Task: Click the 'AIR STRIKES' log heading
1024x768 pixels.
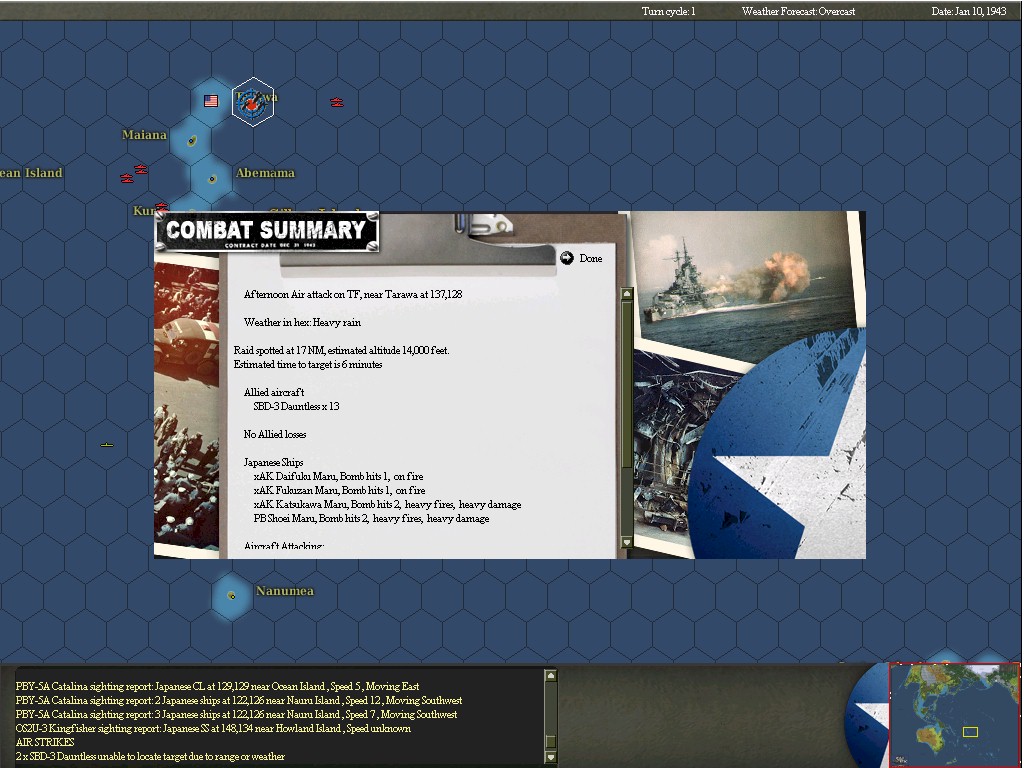Action: tap(45, 743)
